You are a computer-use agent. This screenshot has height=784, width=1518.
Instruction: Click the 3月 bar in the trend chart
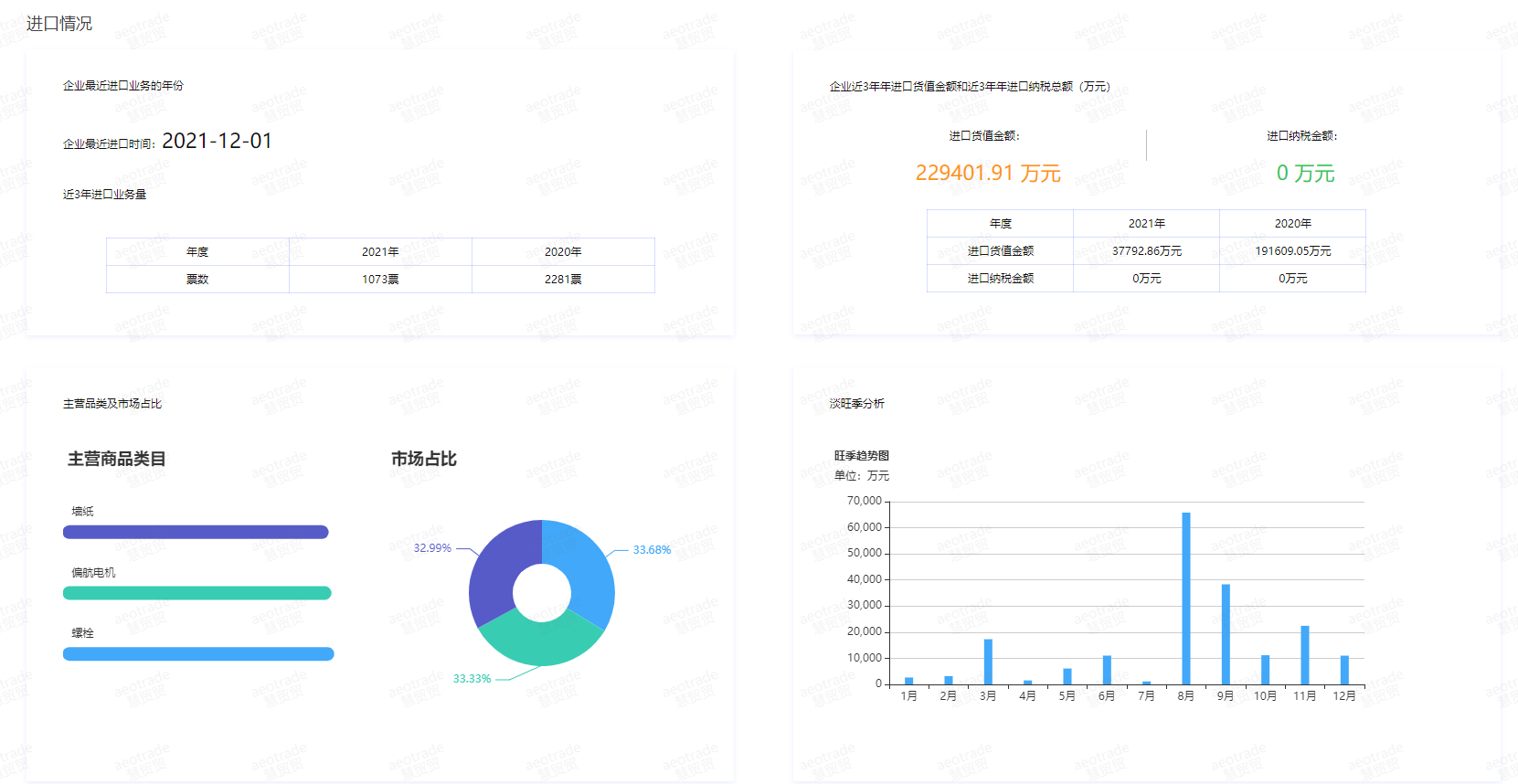point(988,662)
